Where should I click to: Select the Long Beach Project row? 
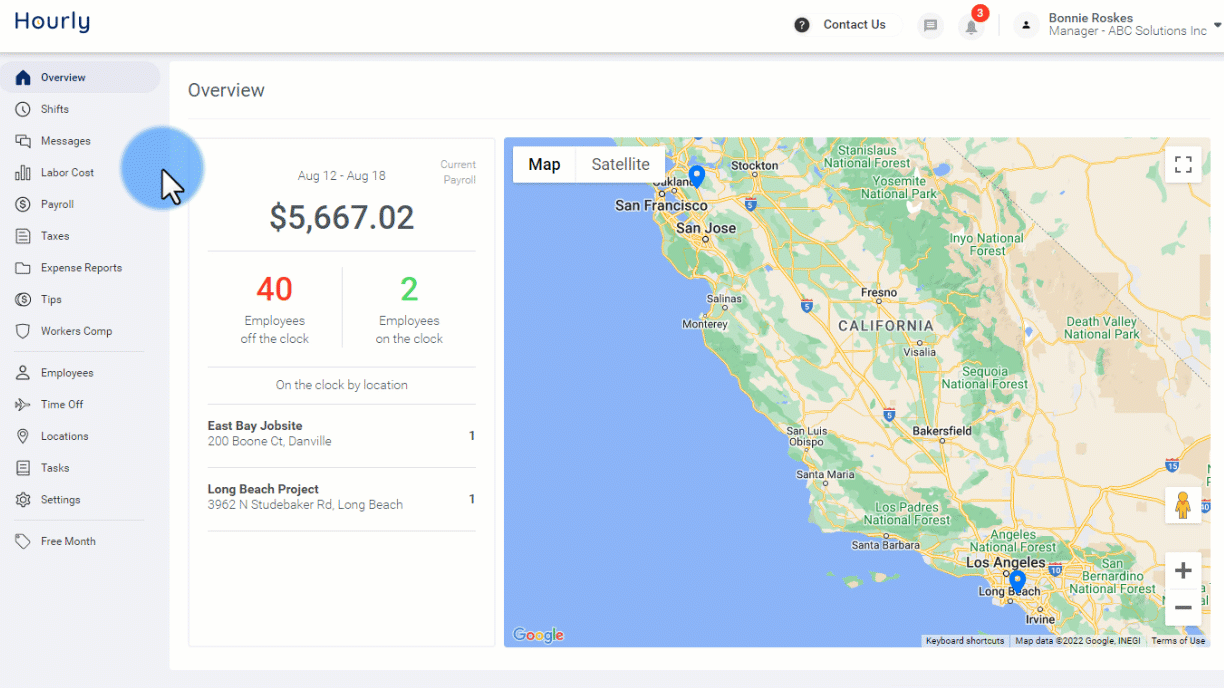coord(342,499)
